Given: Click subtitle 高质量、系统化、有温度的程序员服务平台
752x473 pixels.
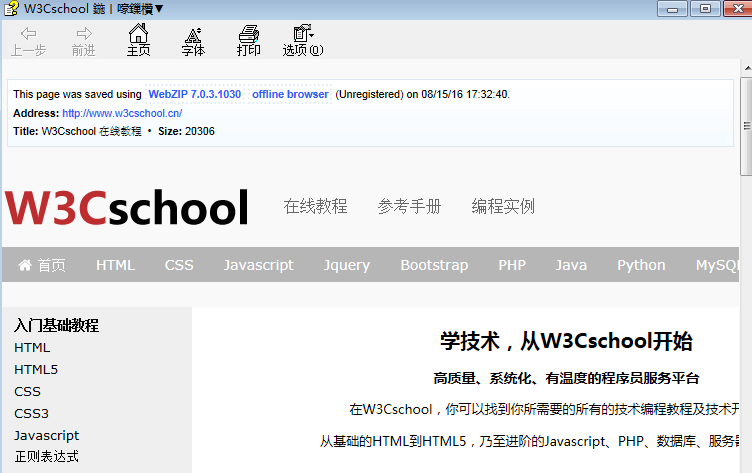Looking at the screenshot, I should 566,378.
